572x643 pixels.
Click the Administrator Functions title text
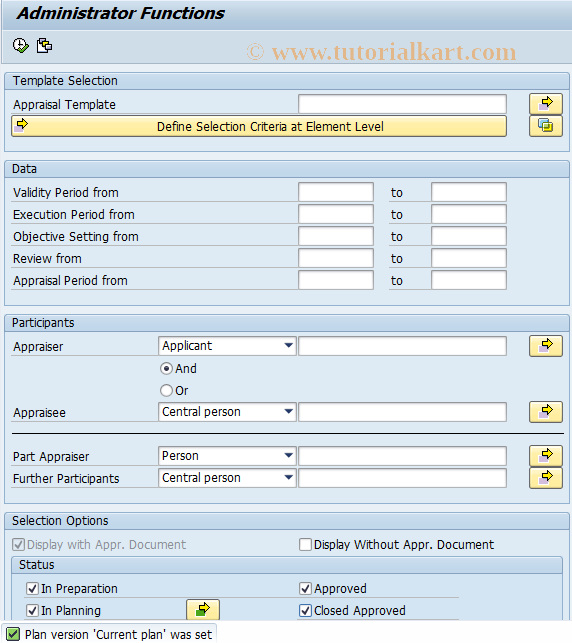(x=120, y=13)
